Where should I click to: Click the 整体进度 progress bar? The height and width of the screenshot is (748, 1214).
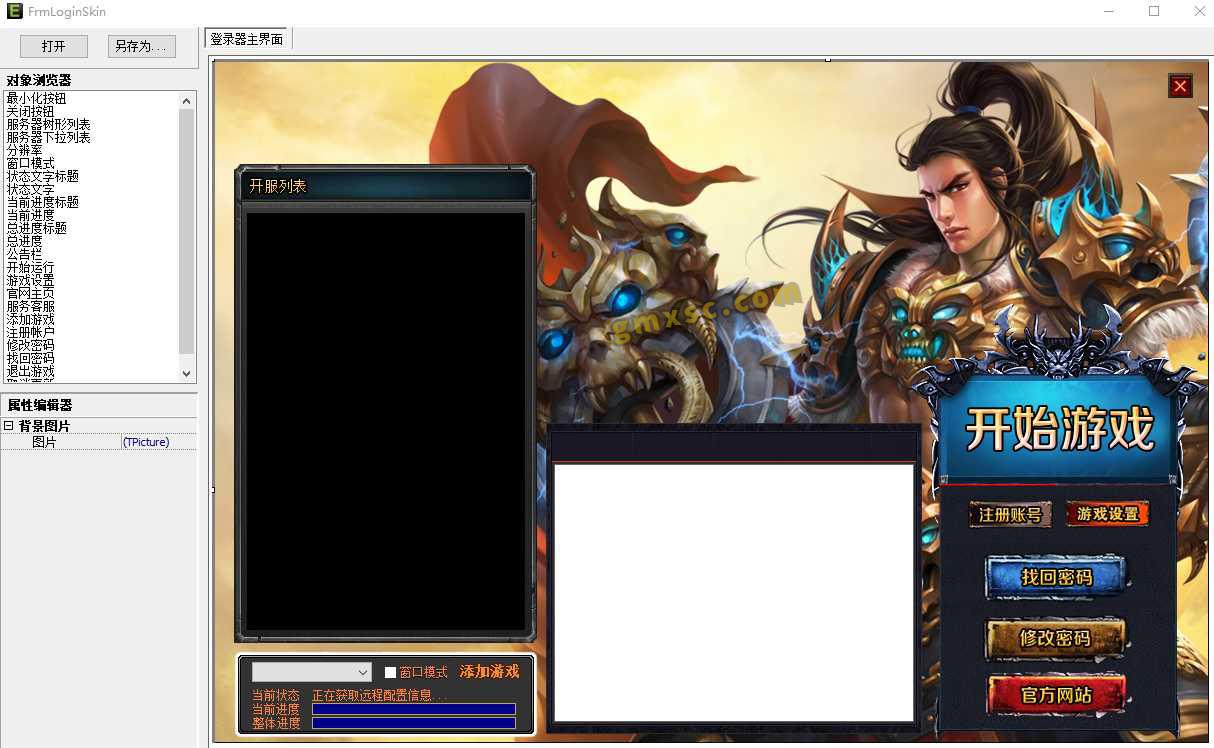(x=414, y=723)
